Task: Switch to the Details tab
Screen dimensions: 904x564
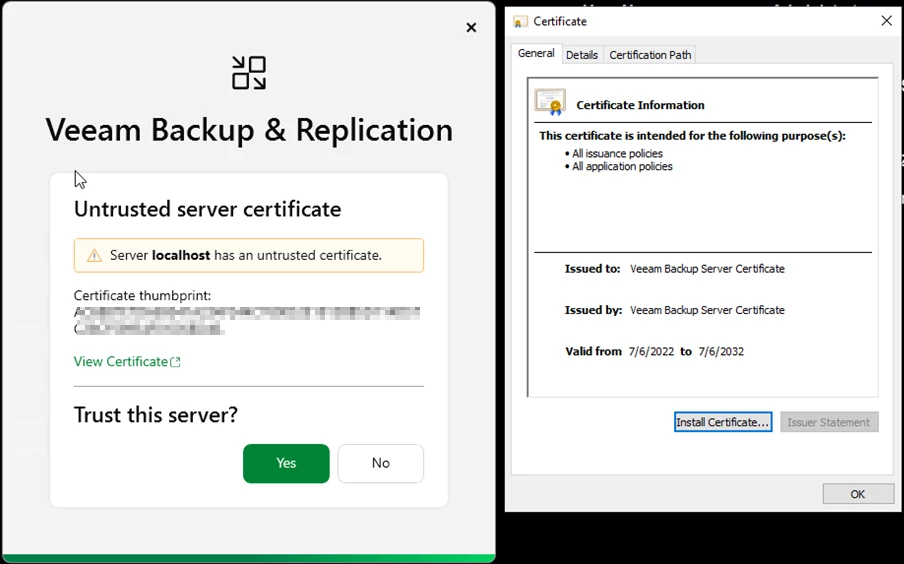Action: 582,55
